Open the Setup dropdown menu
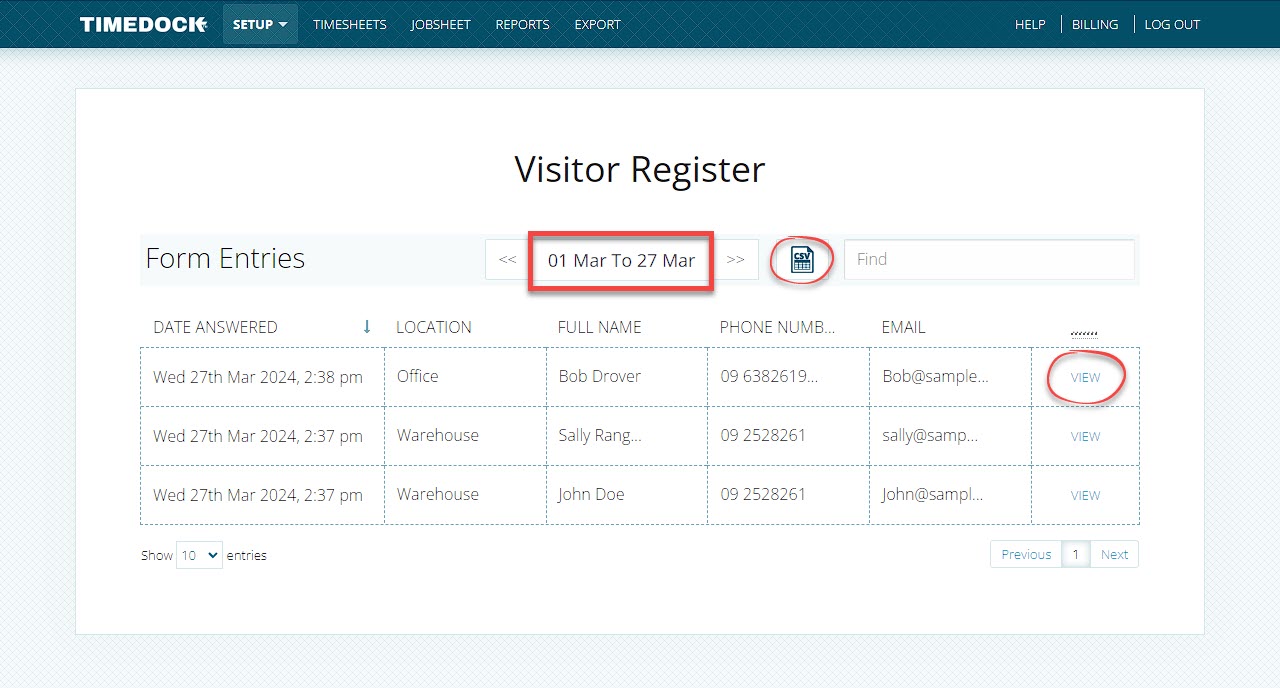 click(260, 24)
